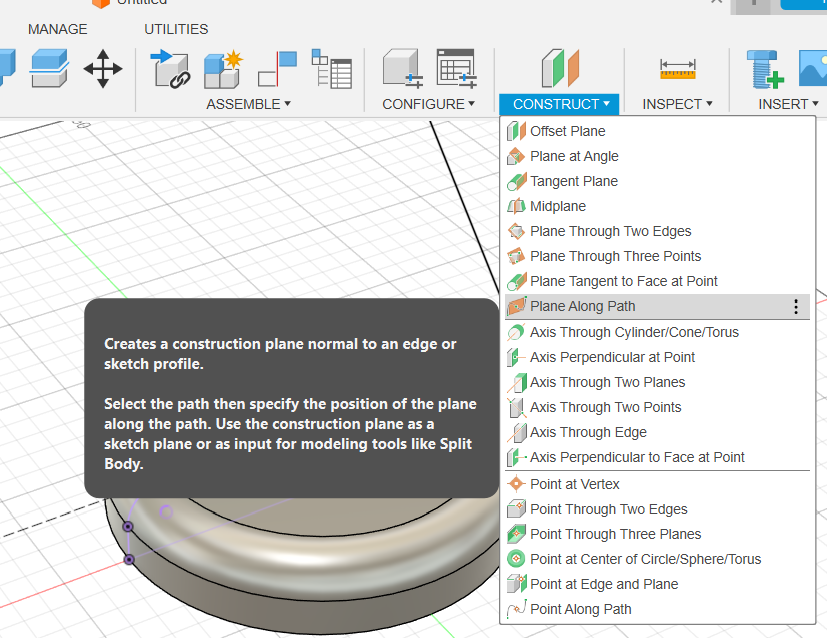
Task: Open the ASSEMBLE dropdown
Action: [x=248, y=104]
